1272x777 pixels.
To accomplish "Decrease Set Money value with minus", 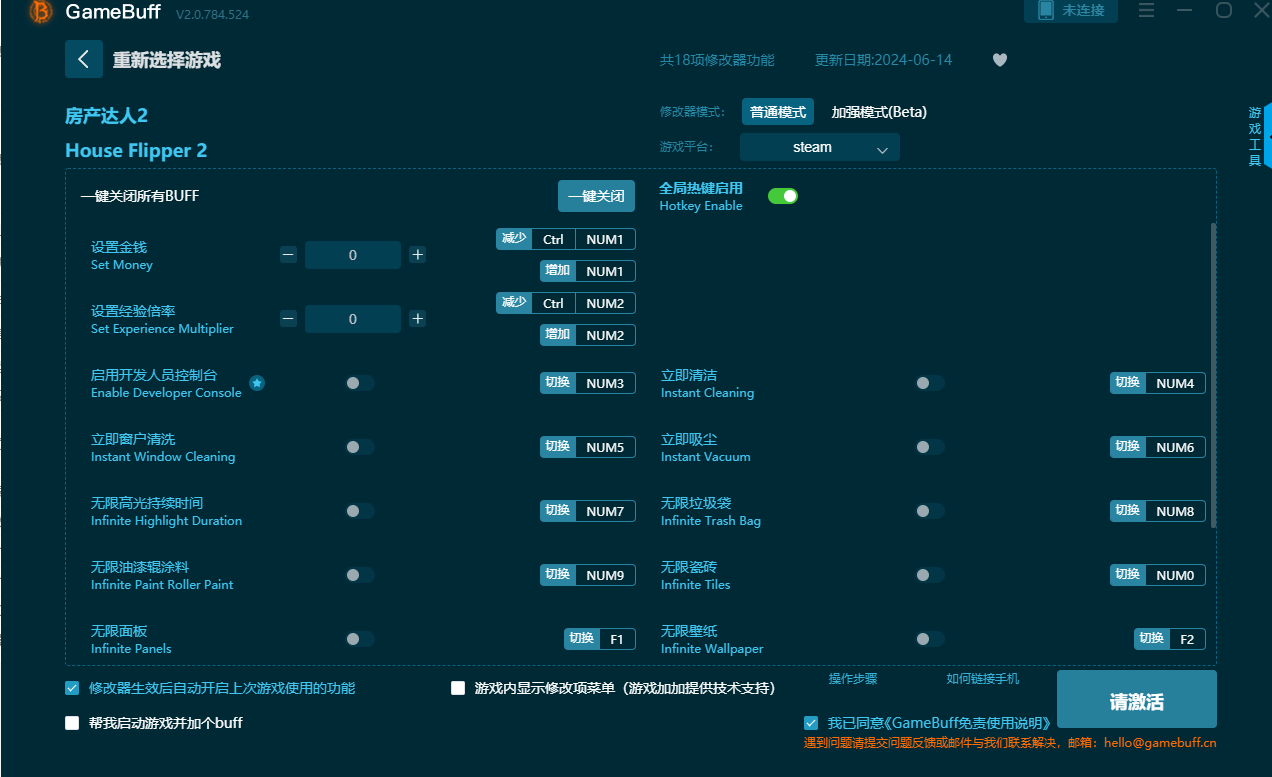I will (x=288, y=255).
